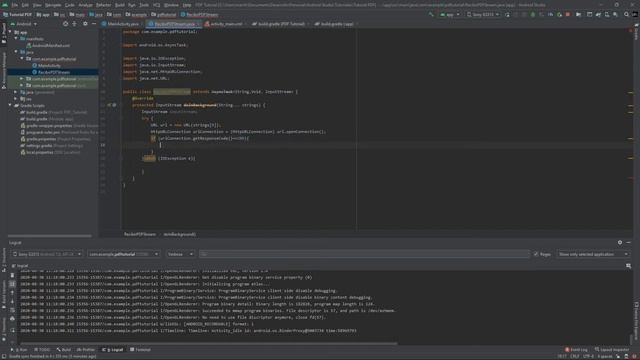This screenshot has height=360, width=640.
Task: Switch to build.gradle (PDF Tutorial) tab
Action: pos(280,24)
